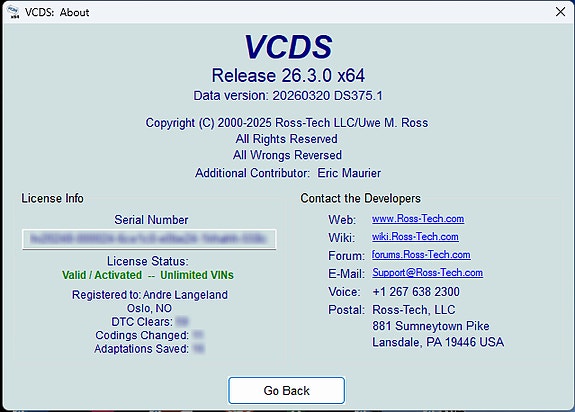This screenshot has width=575, height=412.
Task: Click the VCDS title bar app icon
Action: (x=14, y=12)
